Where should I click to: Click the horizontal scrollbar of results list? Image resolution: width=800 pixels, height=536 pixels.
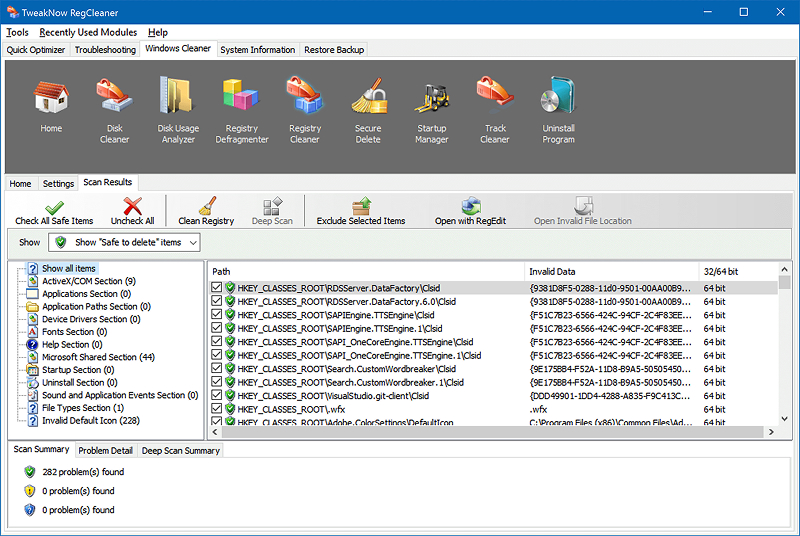tap(493, 432)
